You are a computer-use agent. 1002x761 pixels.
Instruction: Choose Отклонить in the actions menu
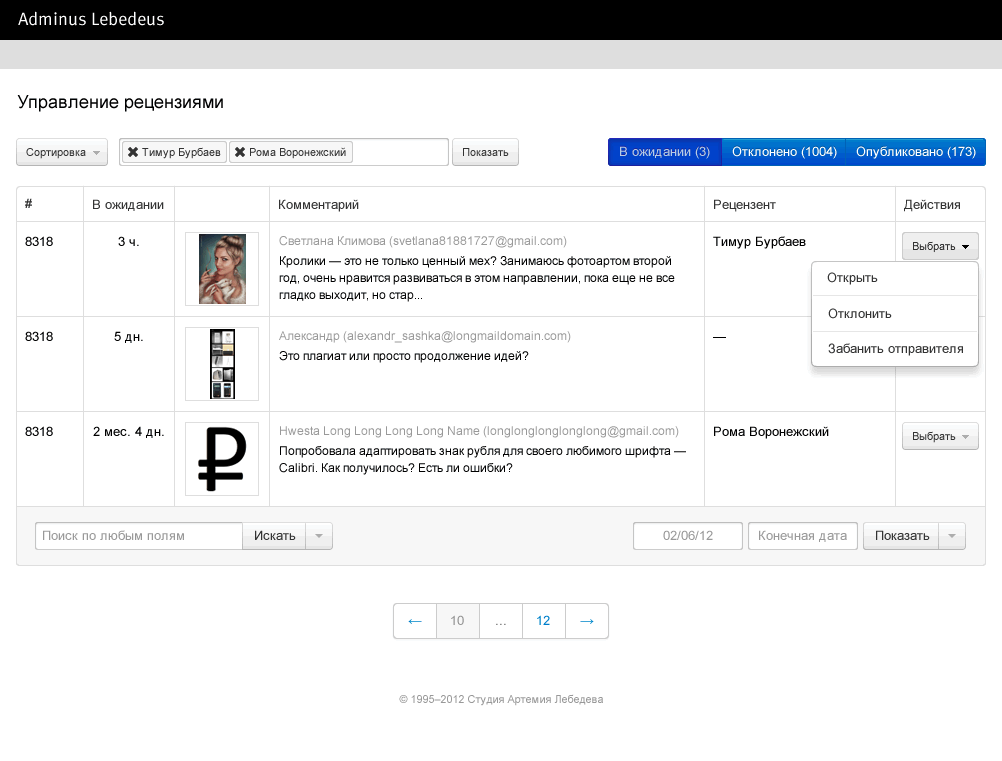click(x=859, y=314)
